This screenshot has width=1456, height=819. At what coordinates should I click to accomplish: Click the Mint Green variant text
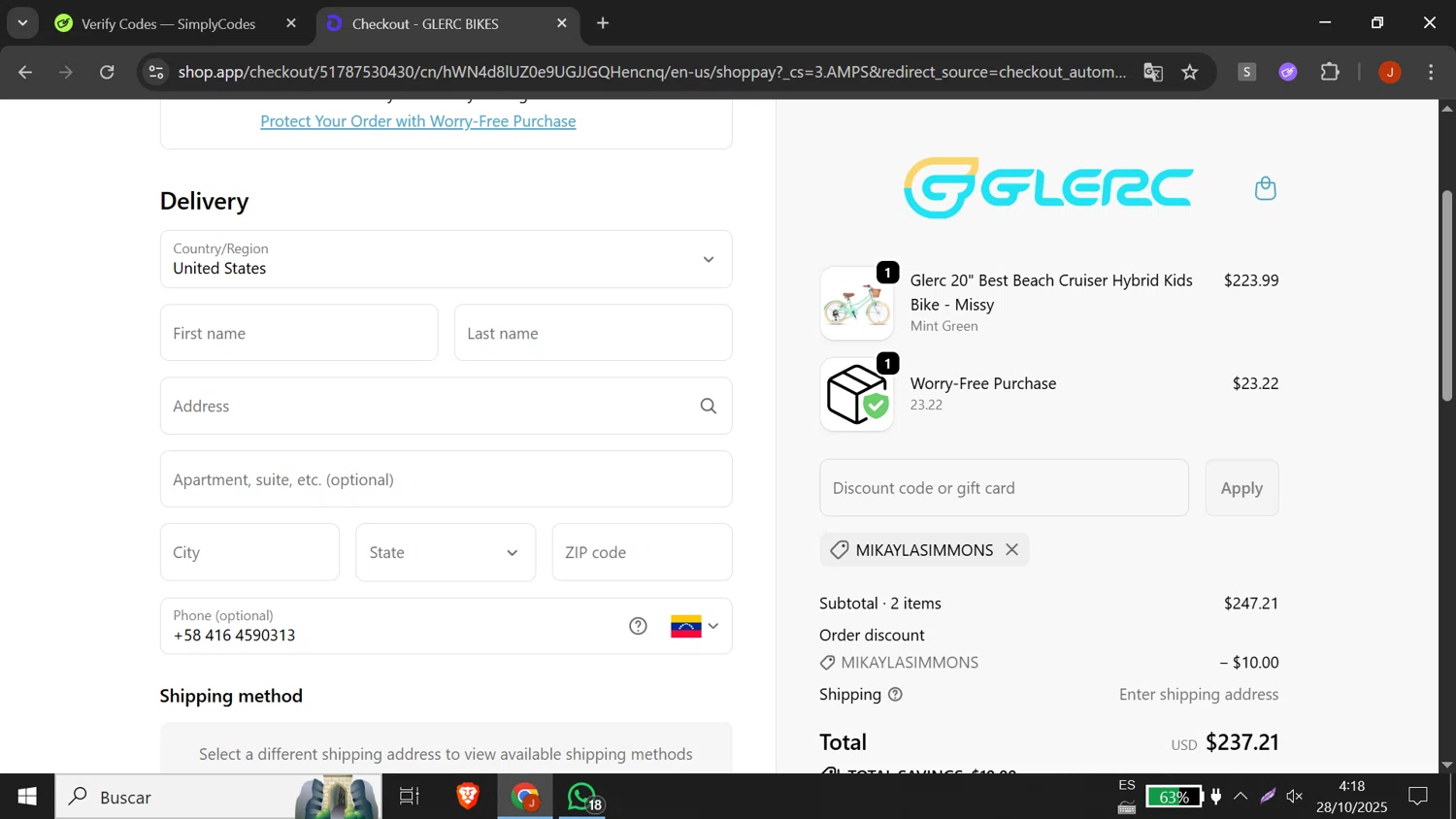[x=944, y=326]
